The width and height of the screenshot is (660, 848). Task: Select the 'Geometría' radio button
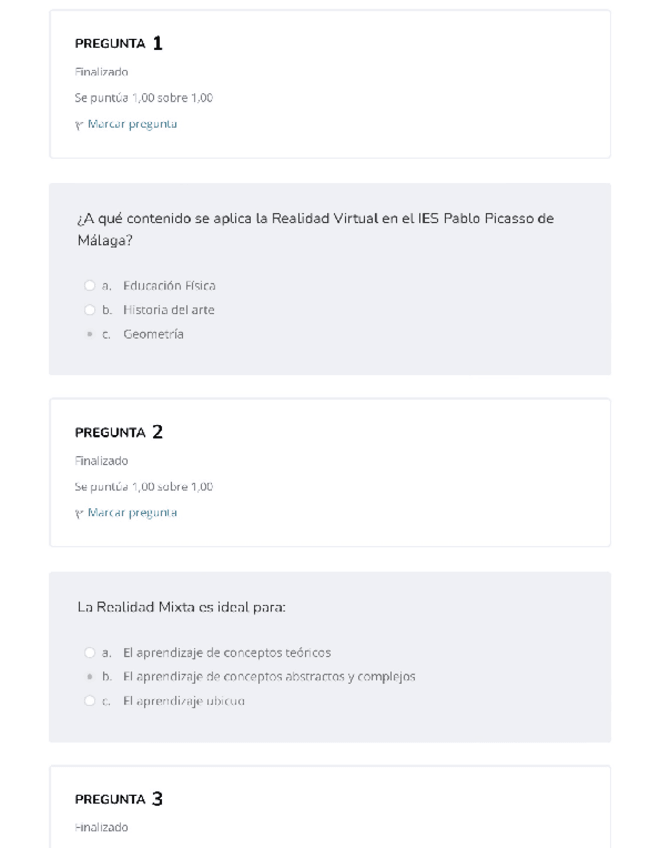coord(90,334)
